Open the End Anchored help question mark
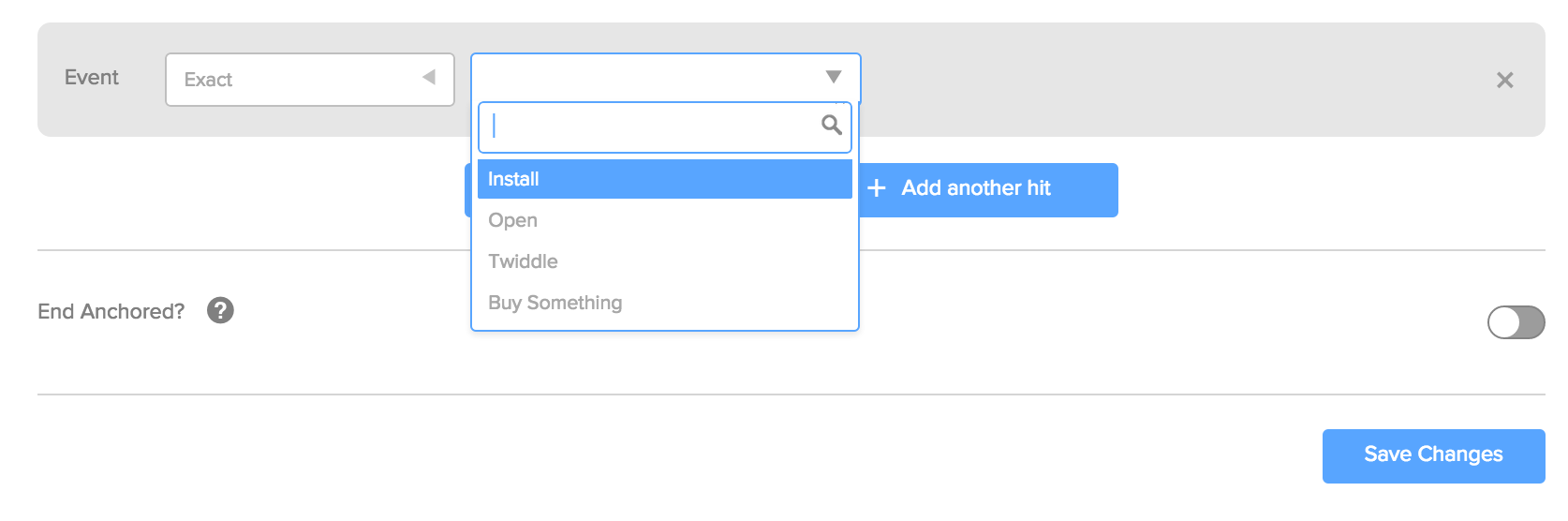 [220, 310]
